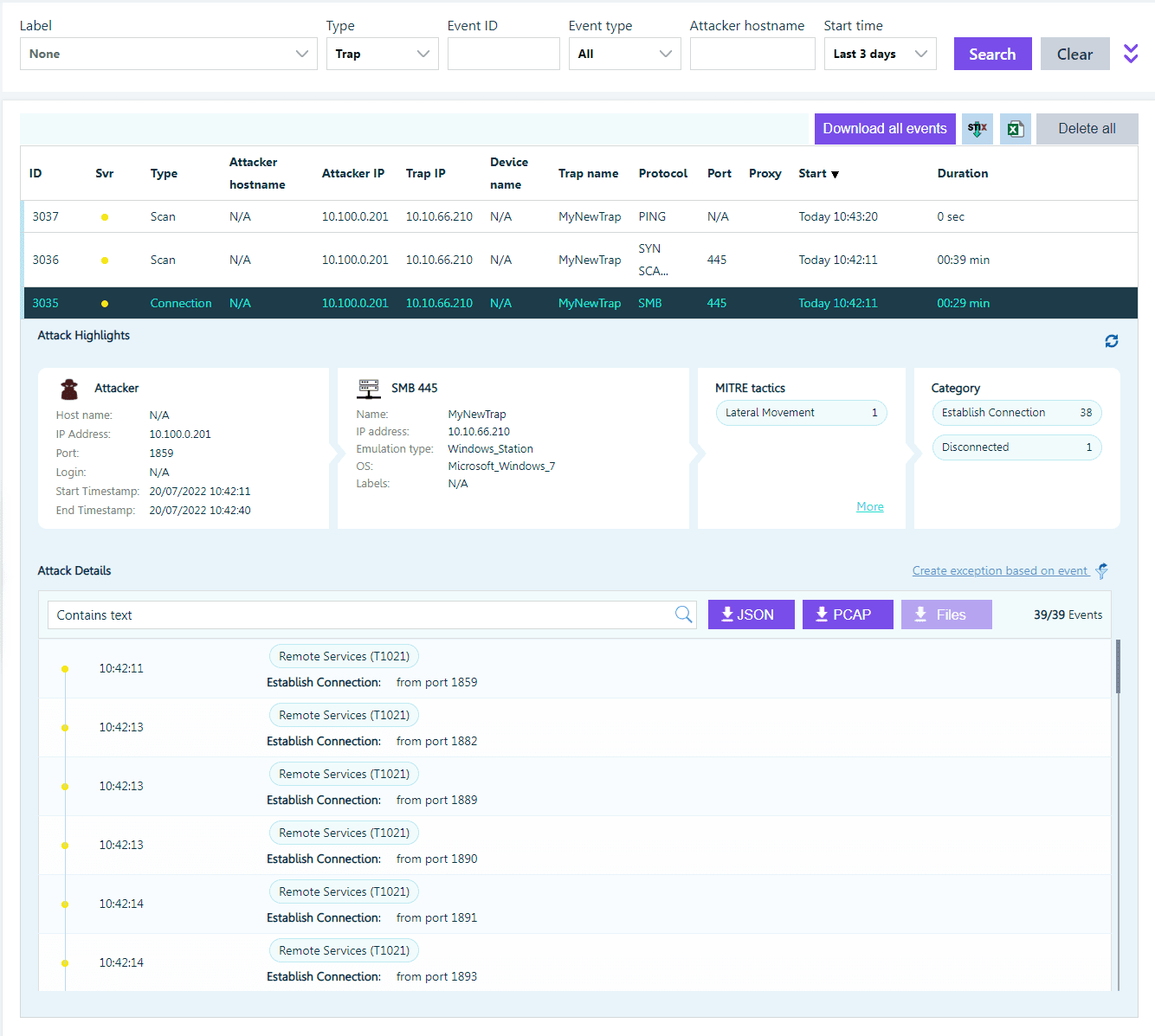Select the Lateral Movement MITRE tactic
Screen dimensions: 1155x1036
point(801,413)
